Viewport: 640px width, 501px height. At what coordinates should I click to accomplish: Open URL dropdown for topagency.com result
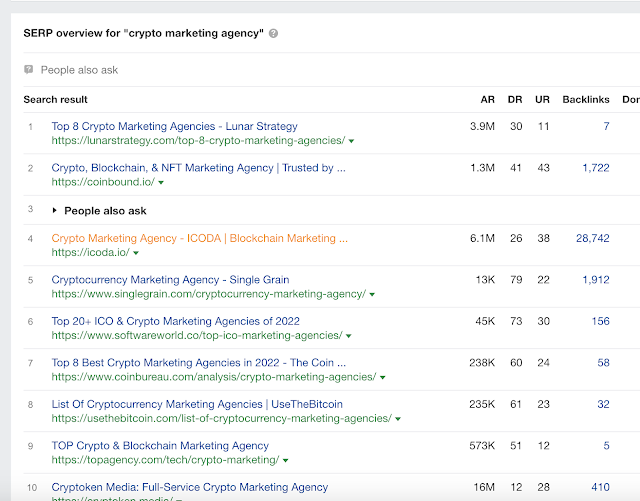(x=286, y=461)
